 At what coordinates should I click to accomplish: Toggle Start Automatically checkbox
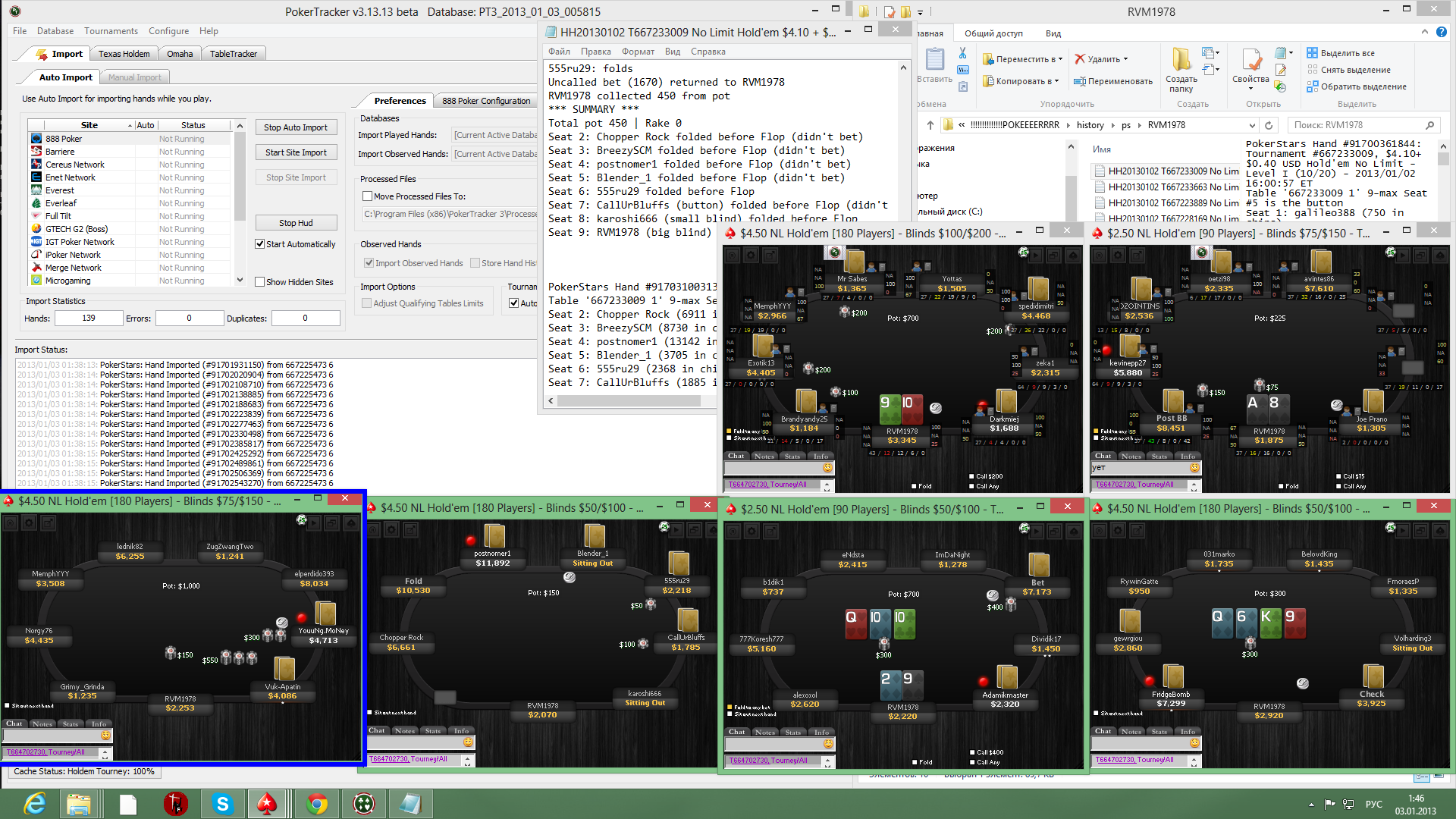[260, 244]
